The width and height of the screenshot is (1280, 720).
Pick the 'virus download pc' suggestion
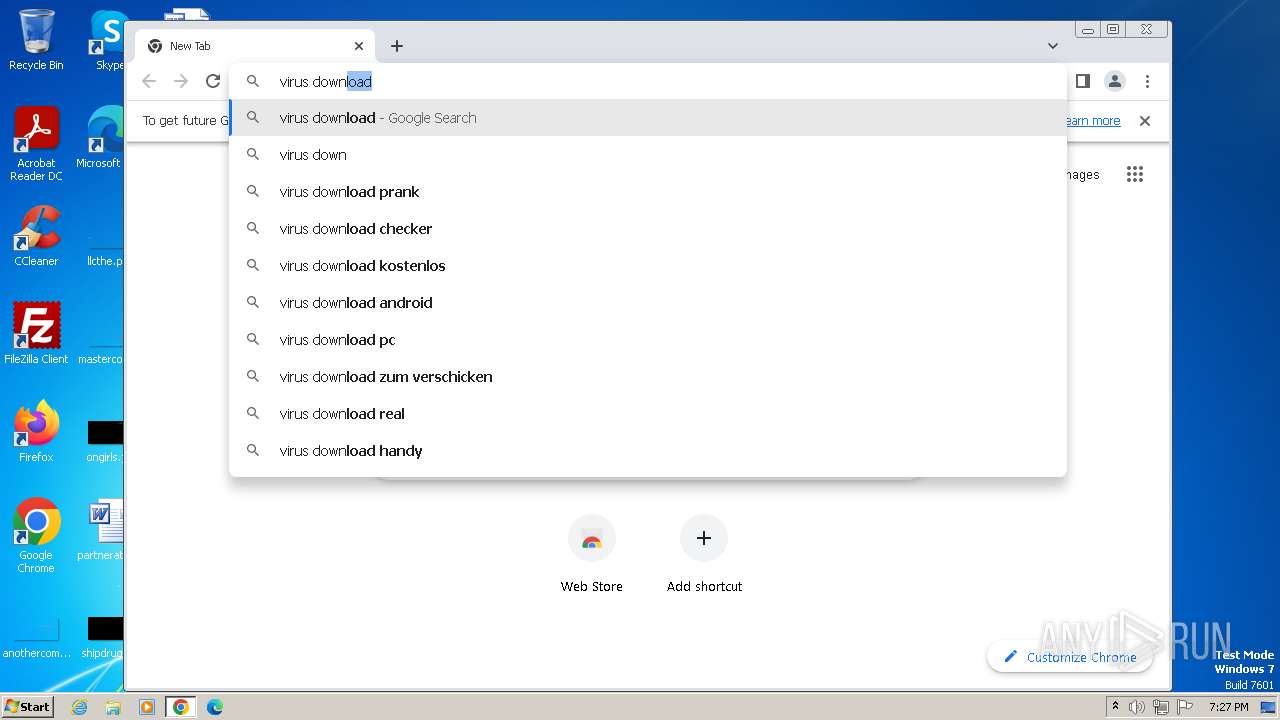(648, 340)
